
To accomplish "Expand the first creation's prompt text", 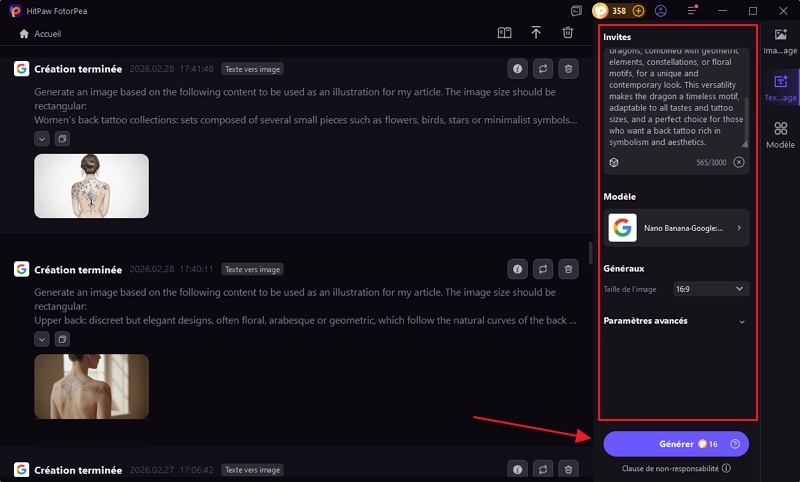I will point(42,139).
